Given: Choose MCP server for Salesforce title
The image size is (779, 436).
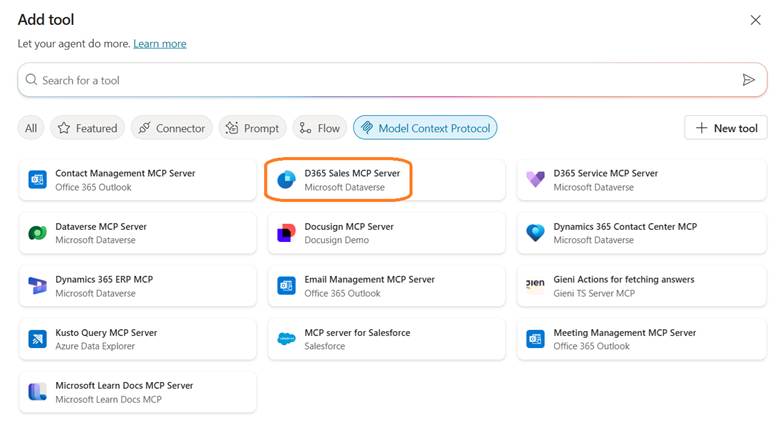Looking at the screenshot, I should [x=357, y=333].
